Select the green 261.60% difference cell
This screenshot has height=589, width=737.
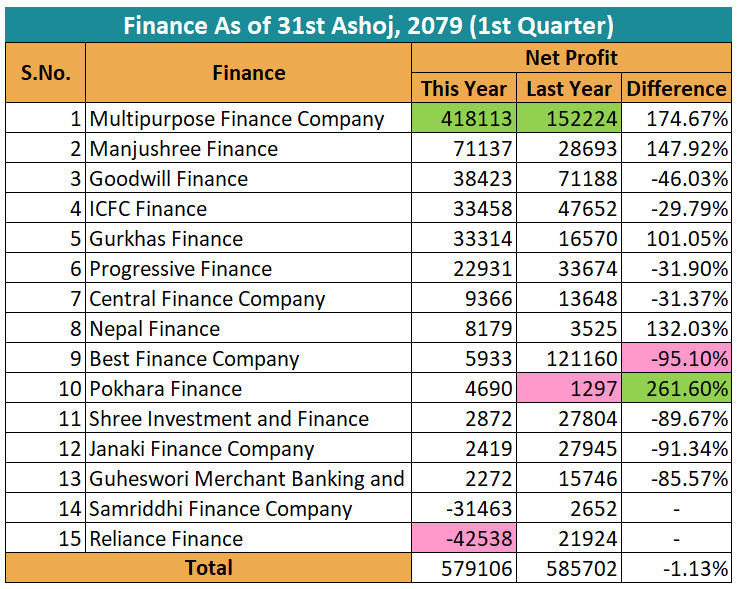click(676, 389)
